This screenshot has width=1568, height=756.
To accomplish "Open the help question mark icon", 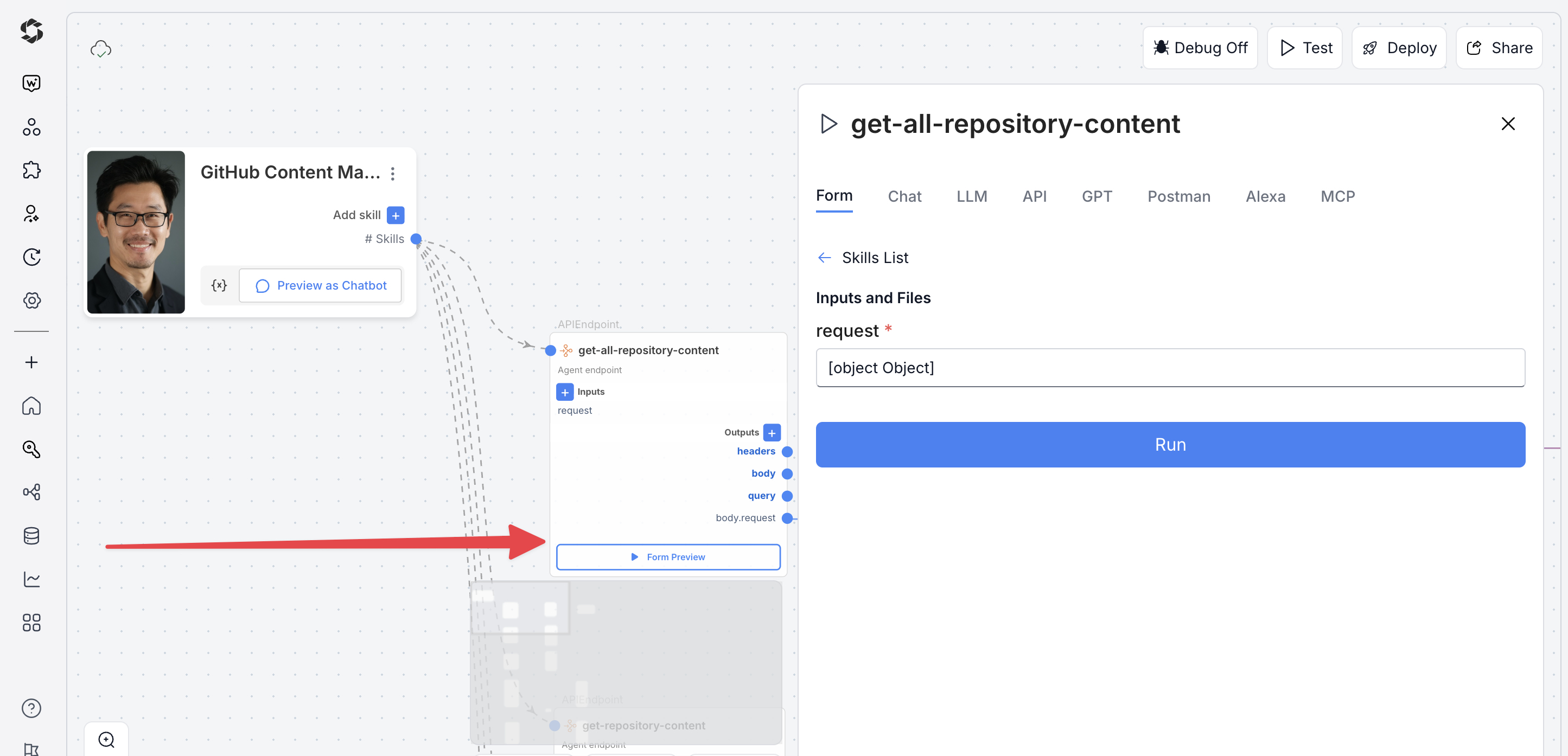I will (31, 708).
